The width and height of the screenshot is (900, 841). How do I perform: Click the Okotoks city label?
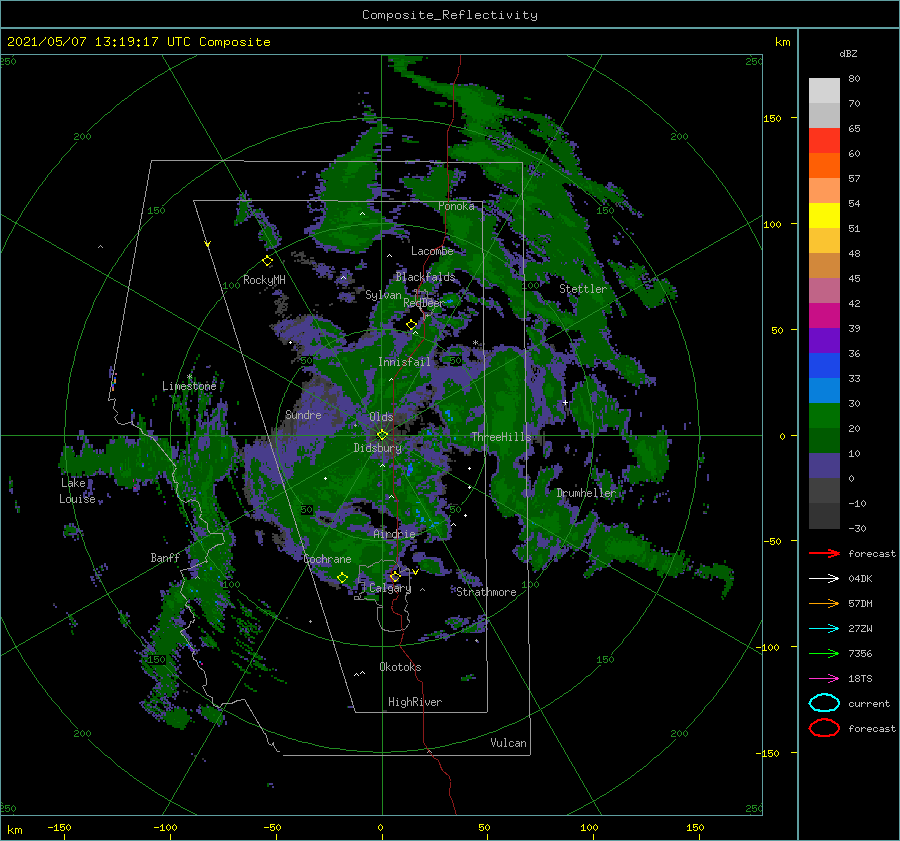[400, 667]
